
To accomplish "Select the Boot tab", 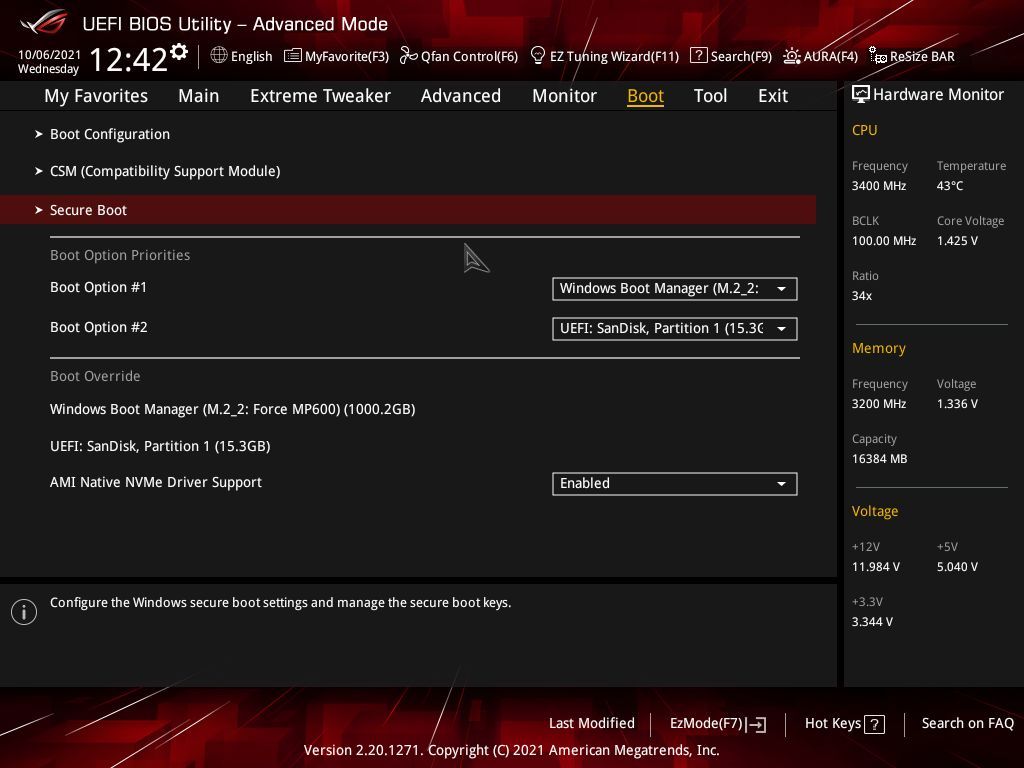I will [x=645, y=96].
